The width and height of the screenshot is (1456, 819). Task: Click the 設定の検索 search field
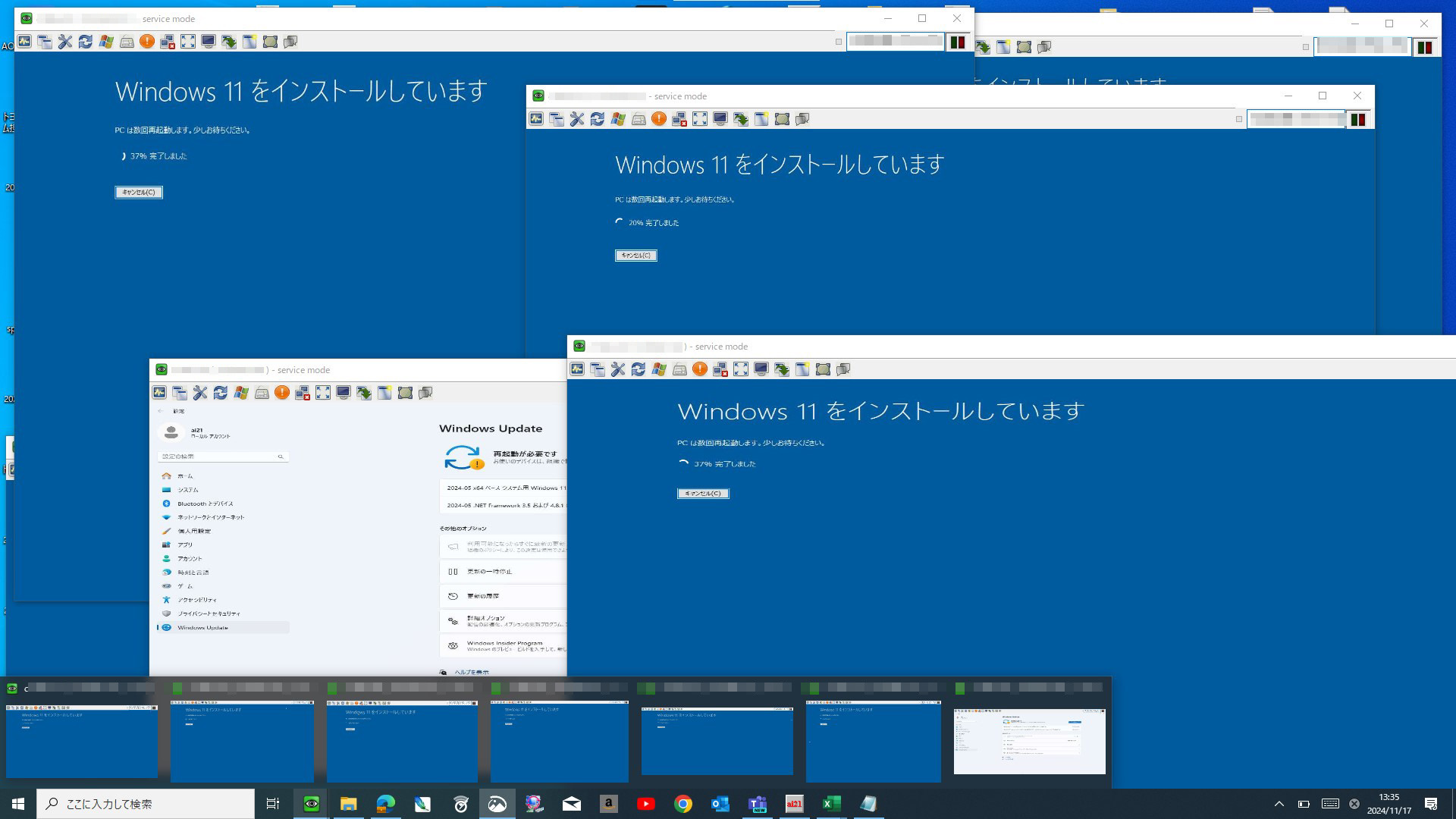click(x=222, y=457)
